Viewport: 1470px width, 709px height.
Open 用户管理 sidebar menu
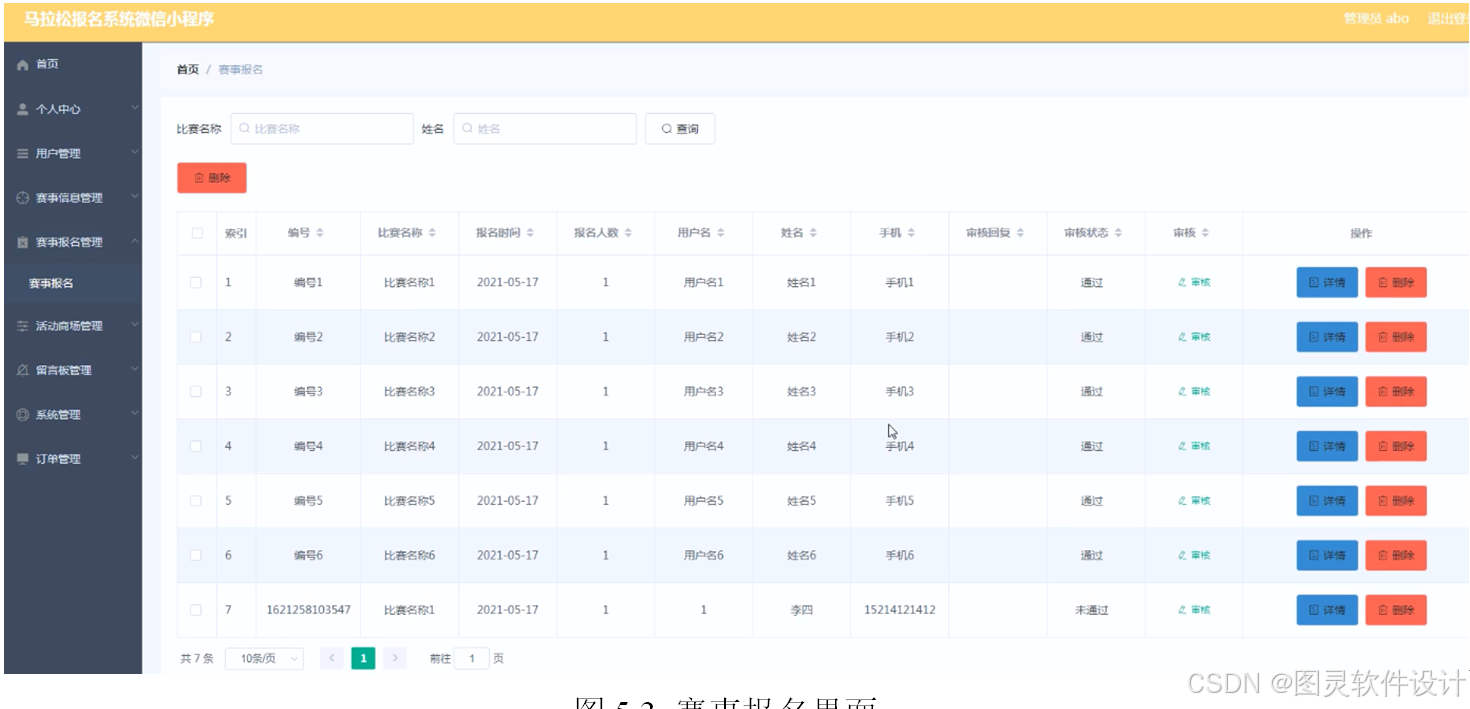[72, 154]
